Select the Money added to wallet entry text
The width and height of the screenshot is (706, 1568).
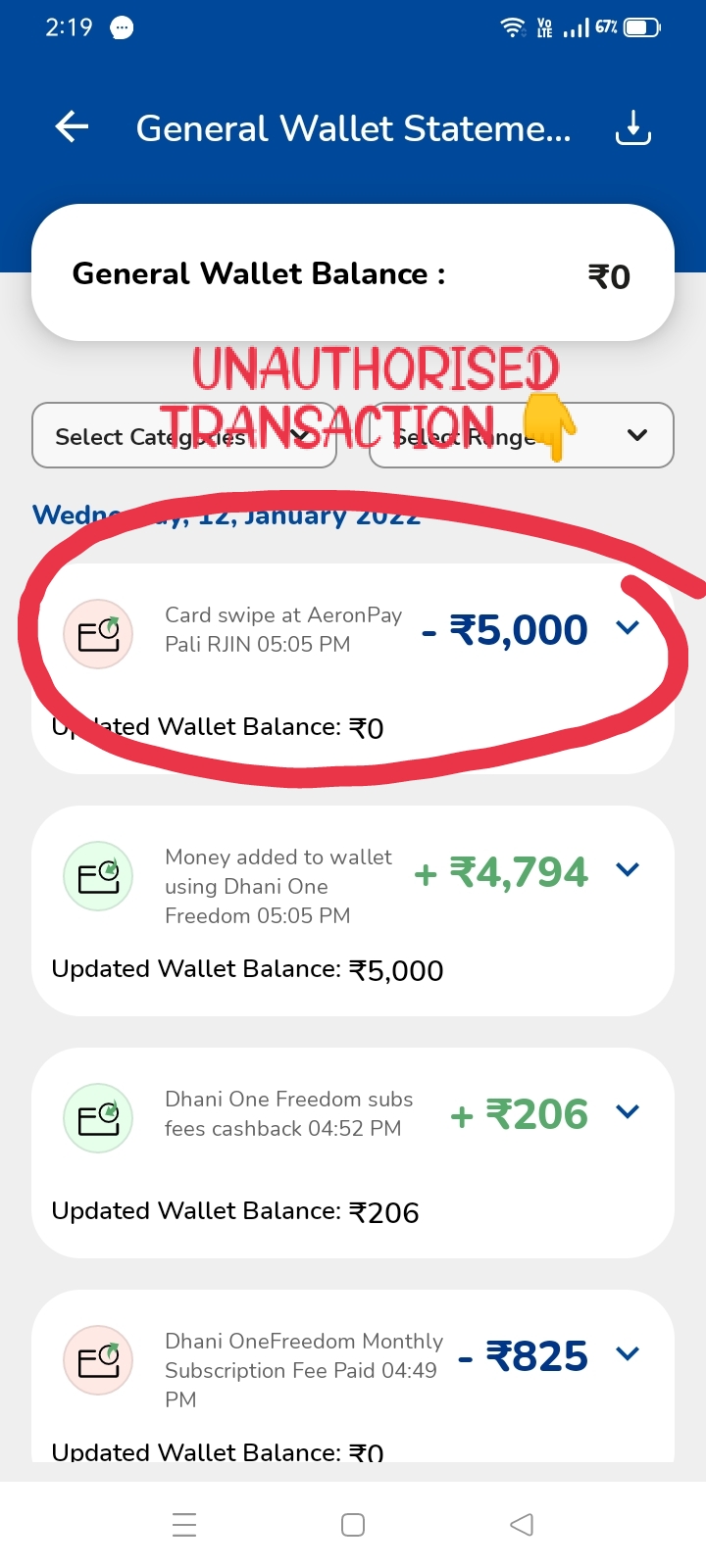pos(278,886)
